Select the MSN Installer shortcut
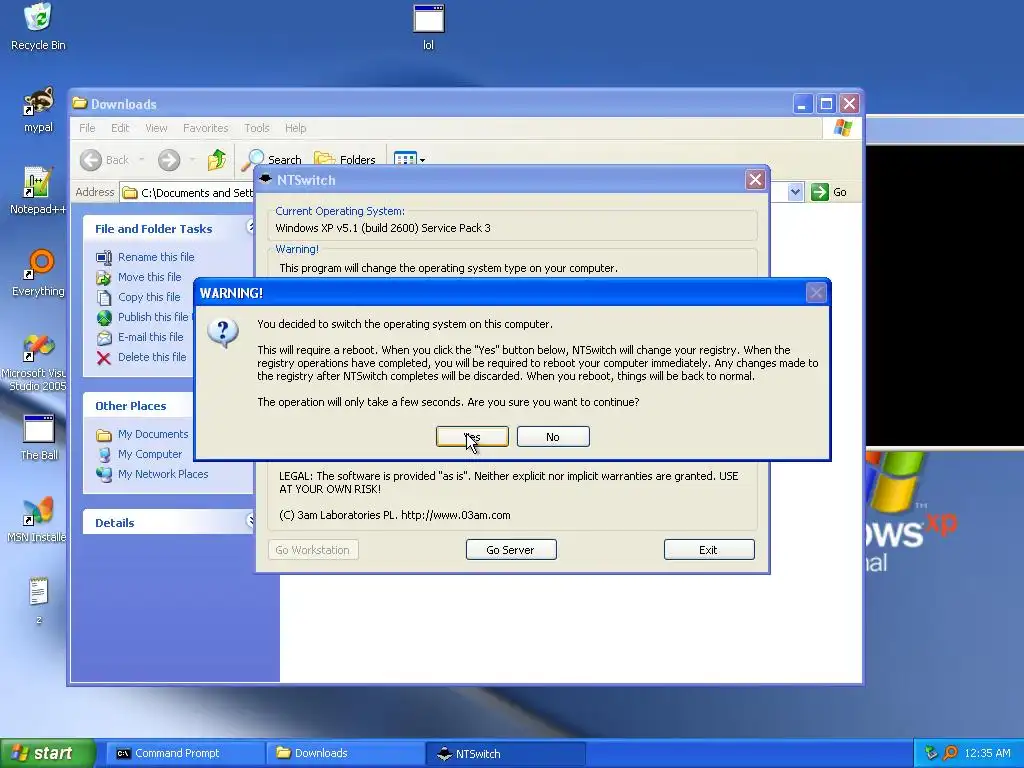Screen dimensions: 1024x768 [36, 520]
